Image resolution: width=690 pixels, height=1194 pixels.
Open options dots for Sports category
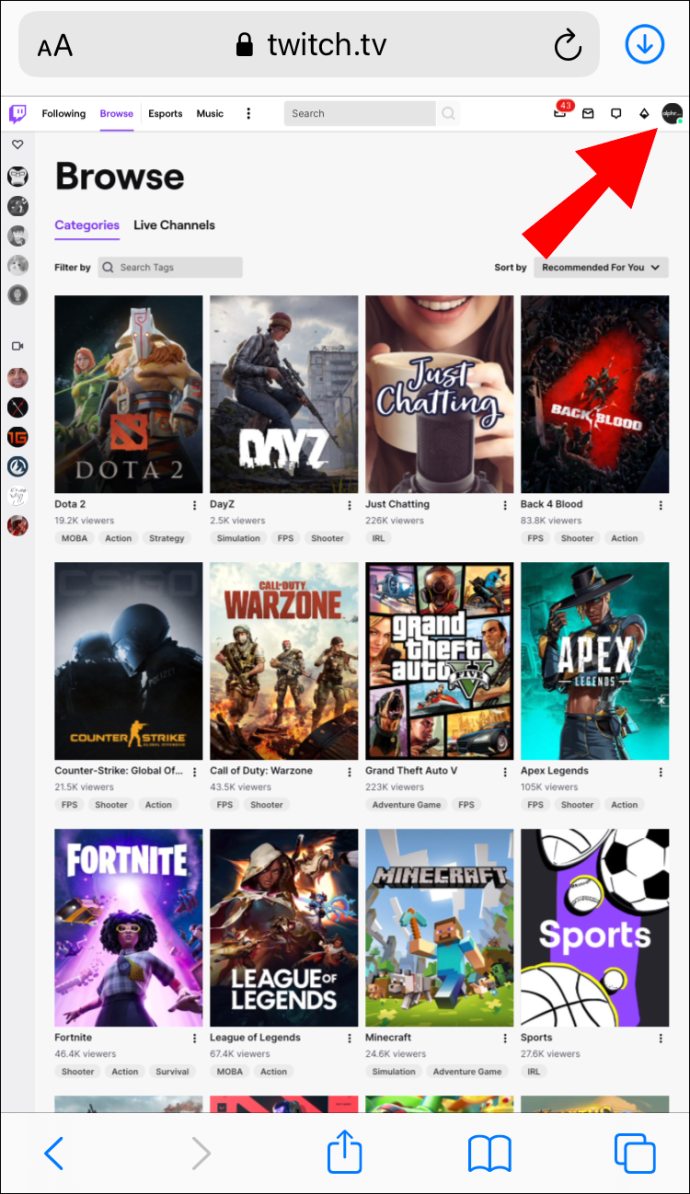660,1038
